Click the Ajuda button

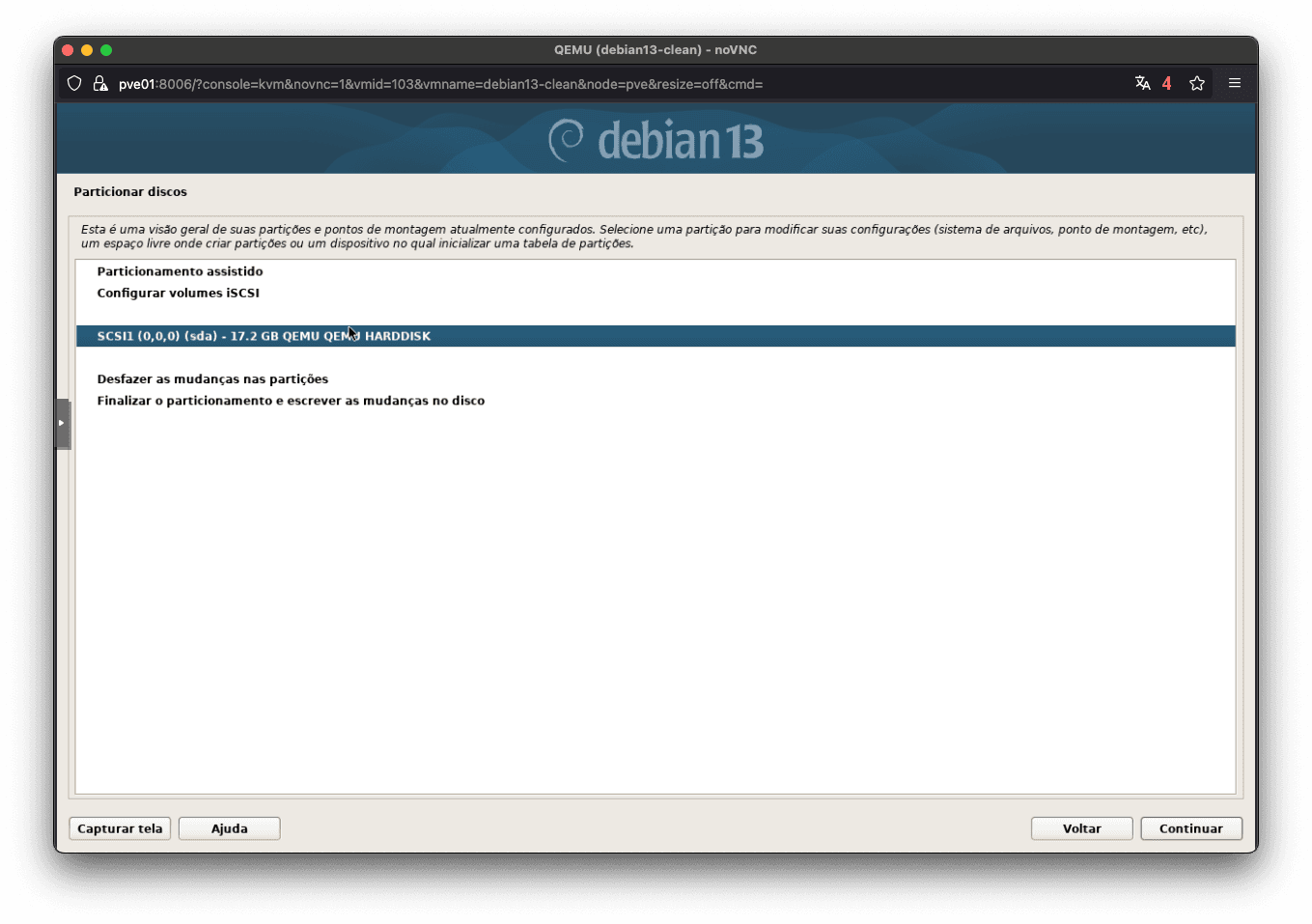pyautogui.click(x=230, y=828)
